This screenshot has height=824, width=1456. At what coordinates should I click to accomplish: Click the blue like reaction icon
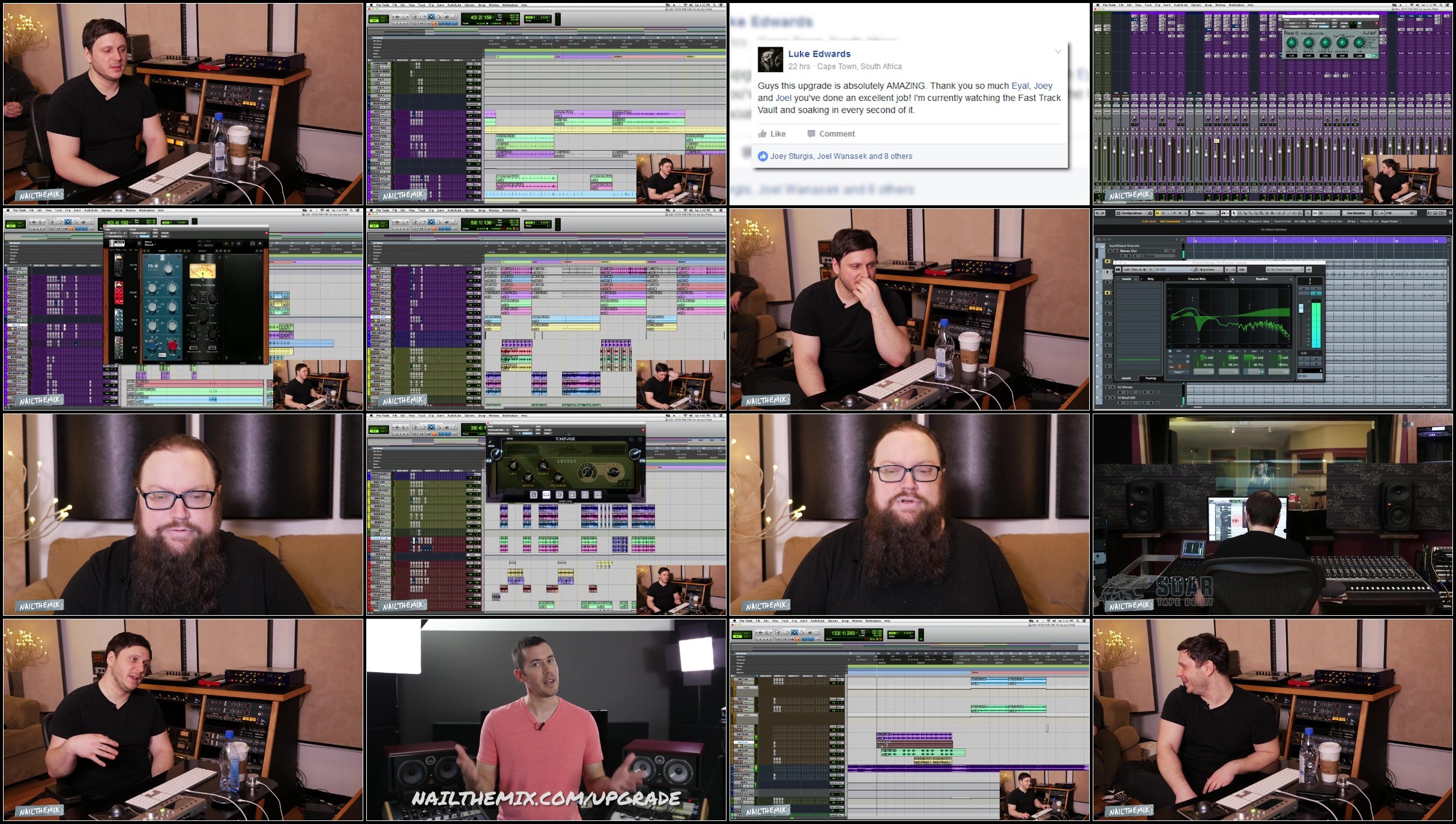pos(763,156)
